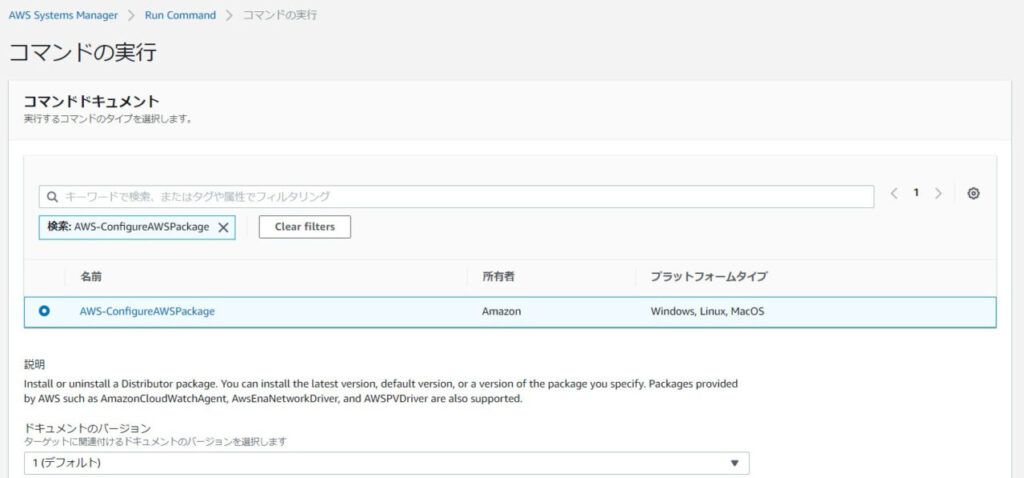Open the AWS-ConfigureAWSPackage document link
This screenshot has width=1024, height=478.
coord(147,311)
